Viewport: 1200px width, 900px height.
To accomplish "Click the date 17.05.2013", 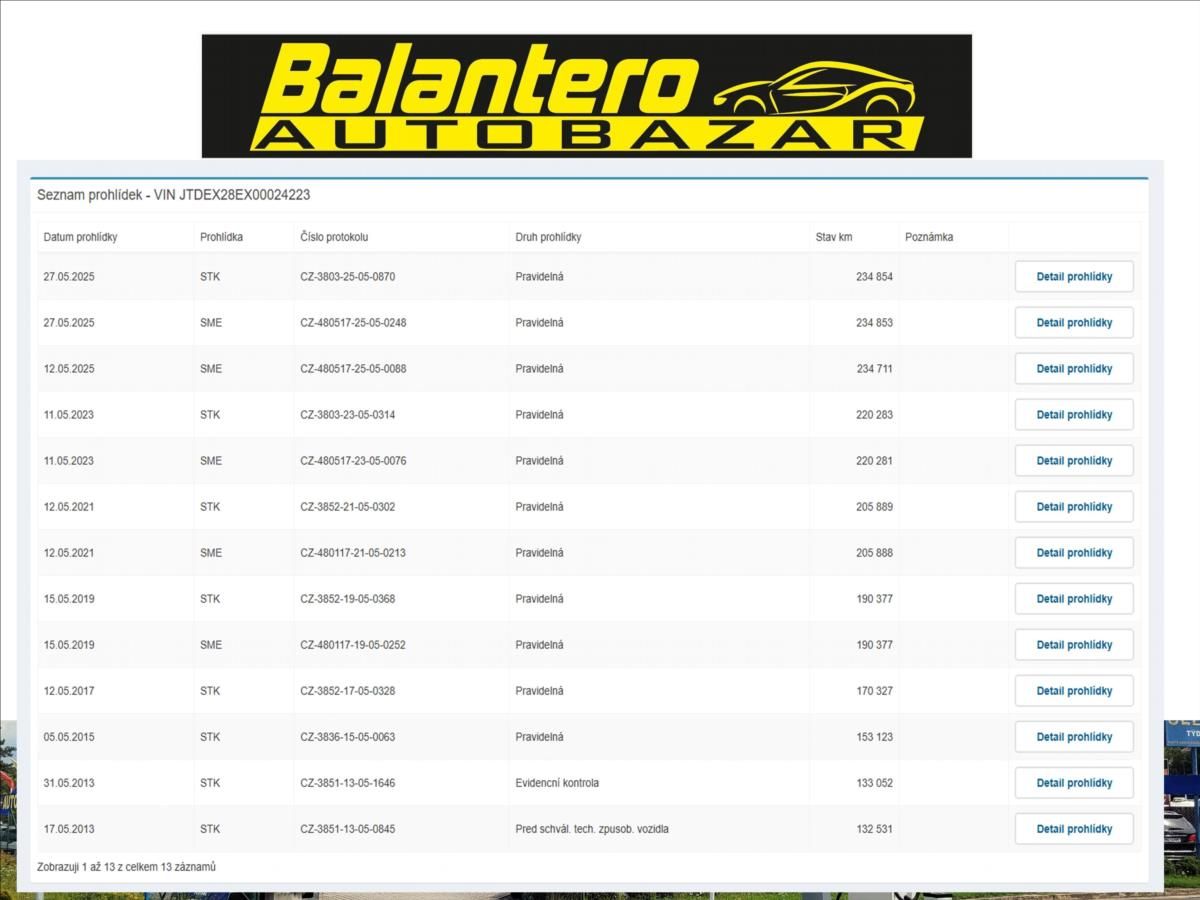I will click(68, 828).
